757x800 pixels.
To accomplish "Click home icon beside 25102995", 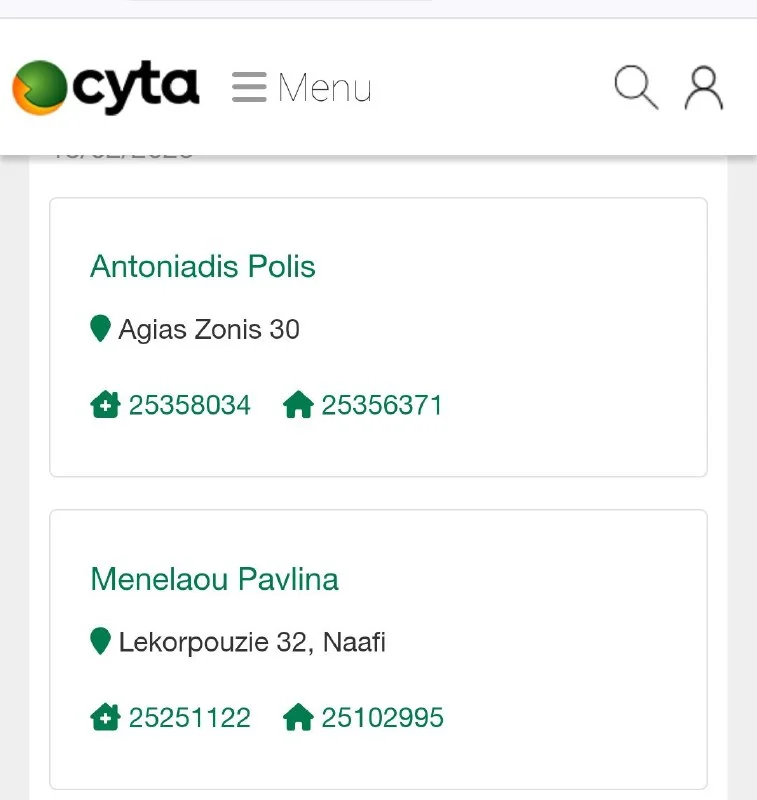I will 298,717.
